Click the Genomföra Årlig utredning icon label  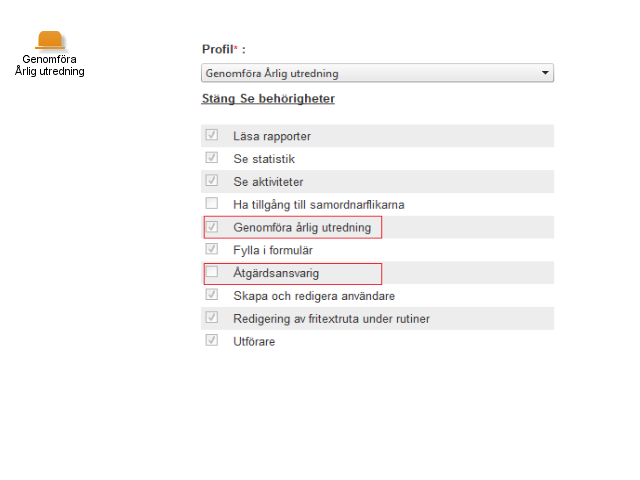click(50, 65)
